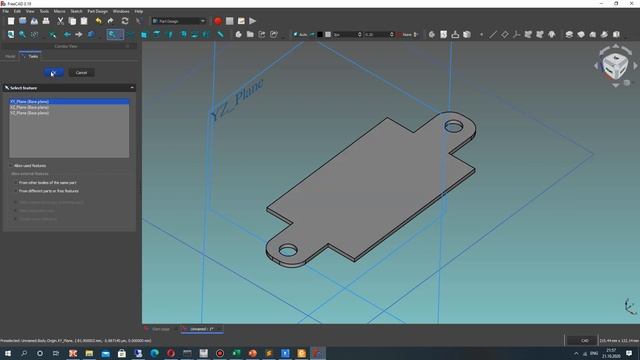Click the Open document icon
Viewport: 640px width, 360px height.
coord(23,21)
